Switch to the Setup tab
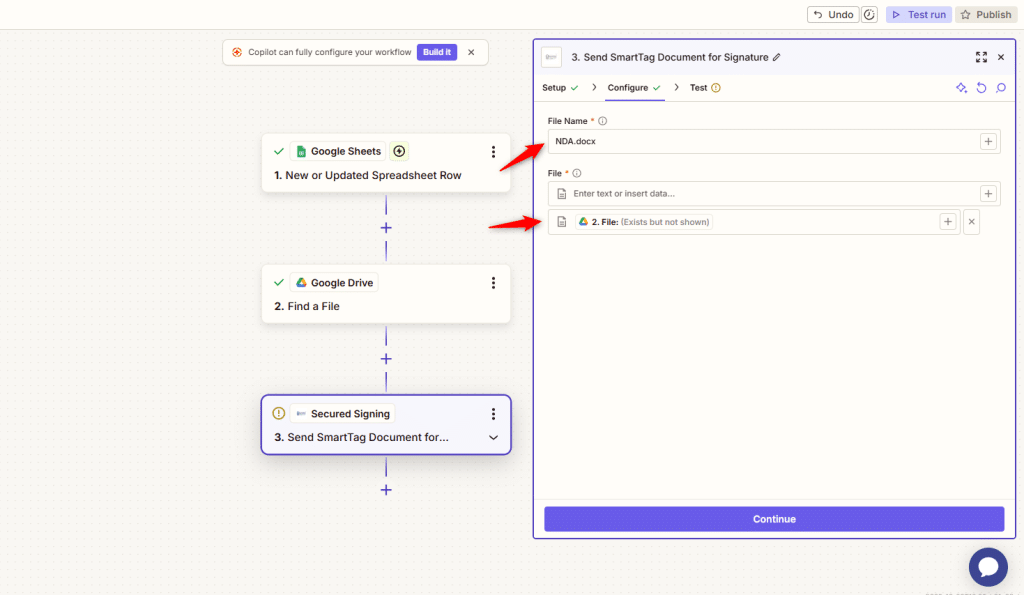 point(556,87)
